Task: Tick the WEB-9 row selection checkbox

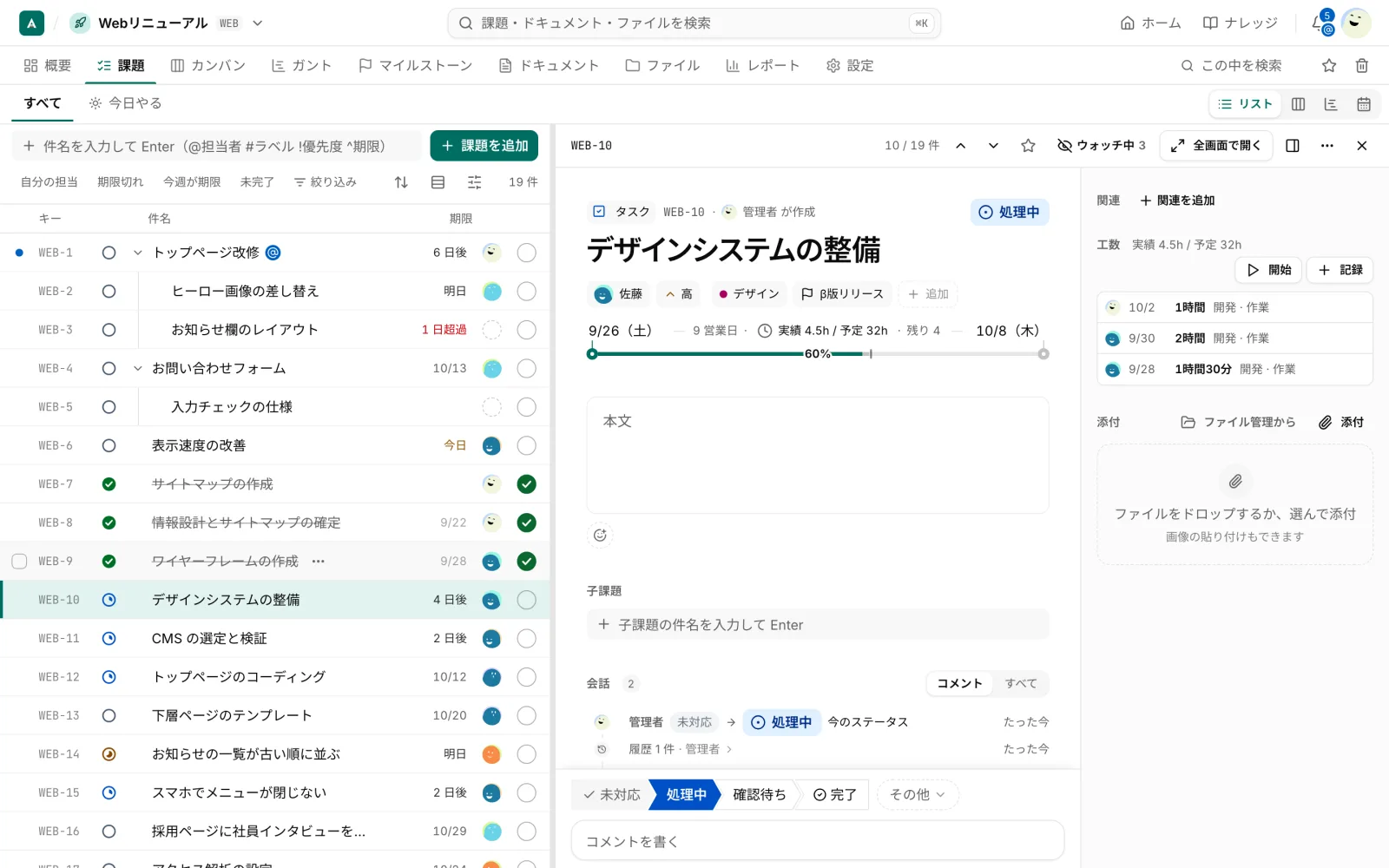Action: tap(19, 562)
